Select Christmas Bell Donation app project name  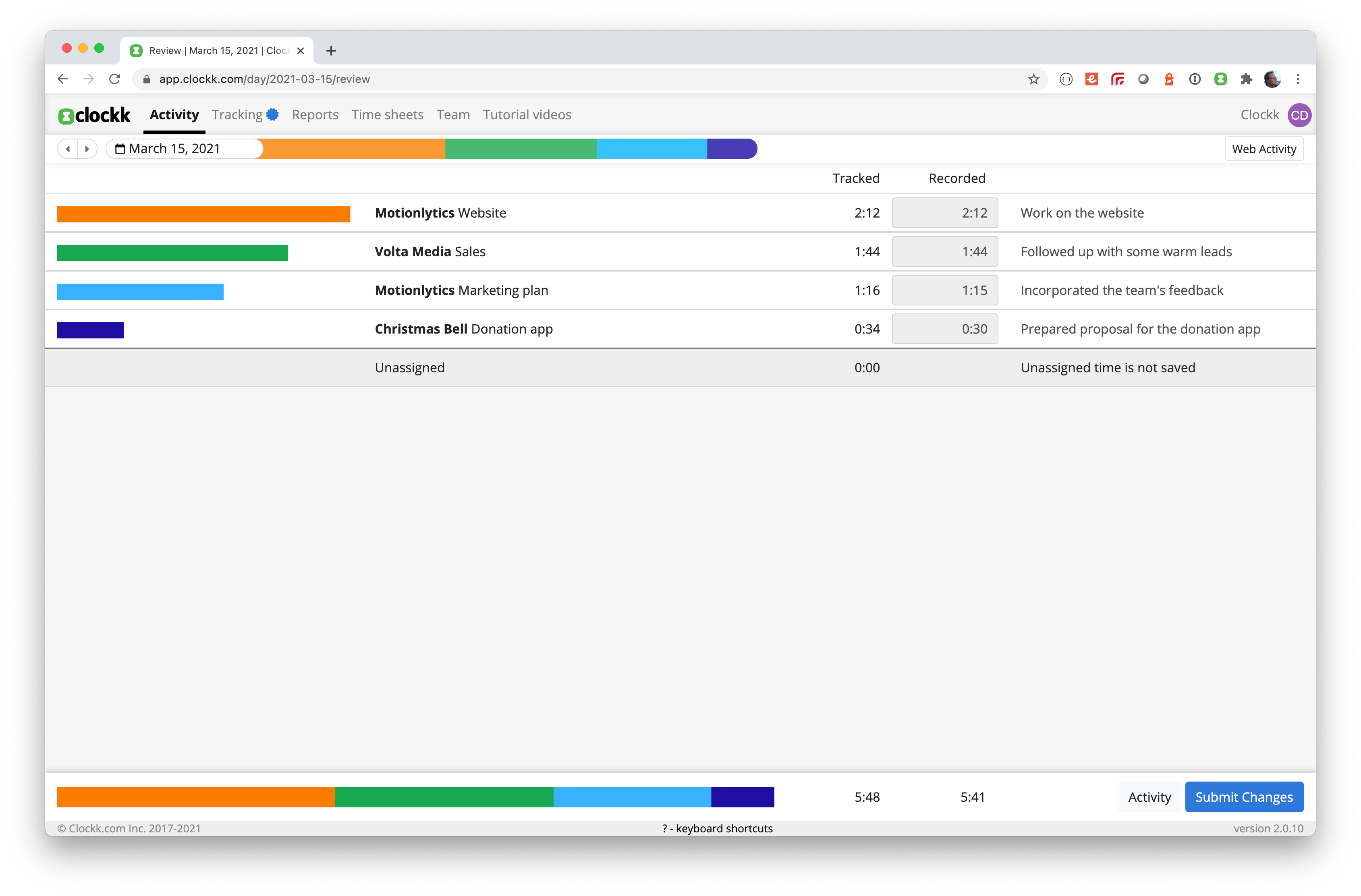pyautogui.click(x=464, y=329)
